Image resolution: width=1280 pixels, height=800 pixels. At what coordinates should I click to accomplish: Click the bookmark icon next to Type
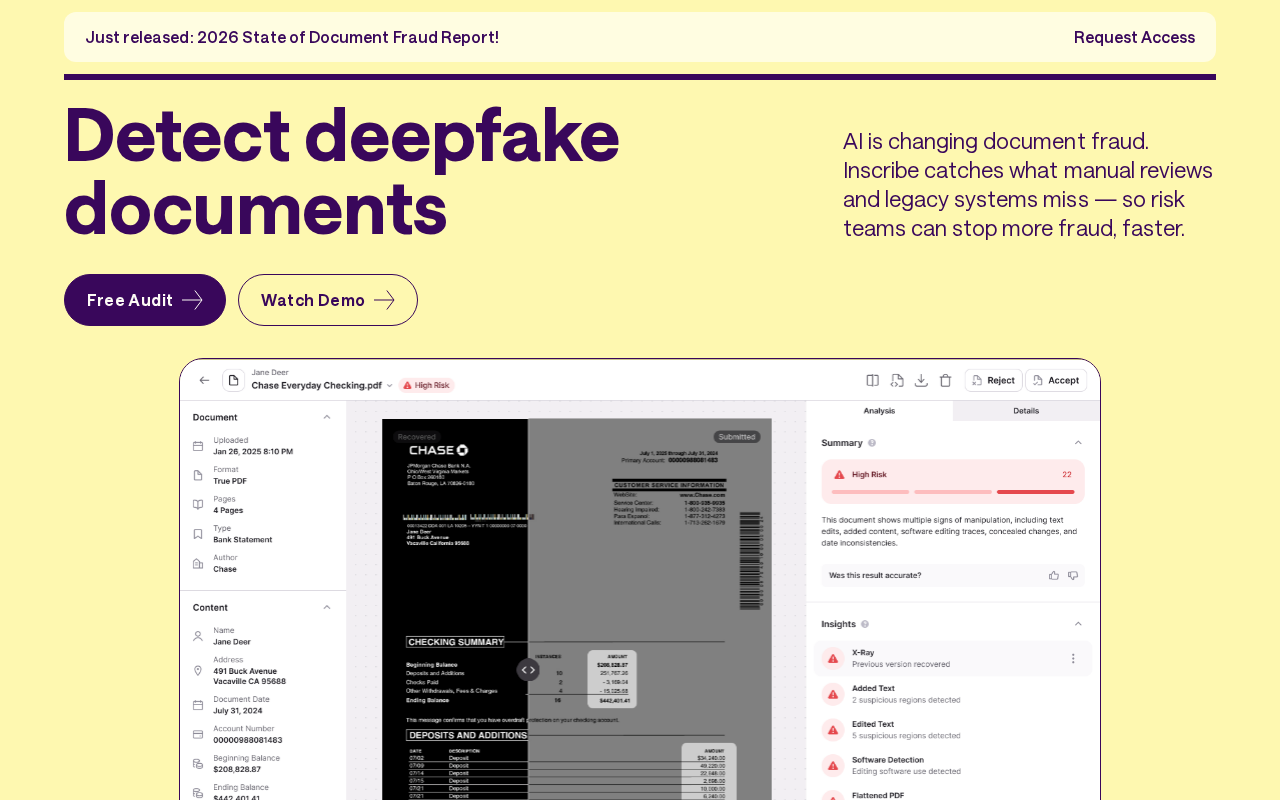[x=198, y=534]
